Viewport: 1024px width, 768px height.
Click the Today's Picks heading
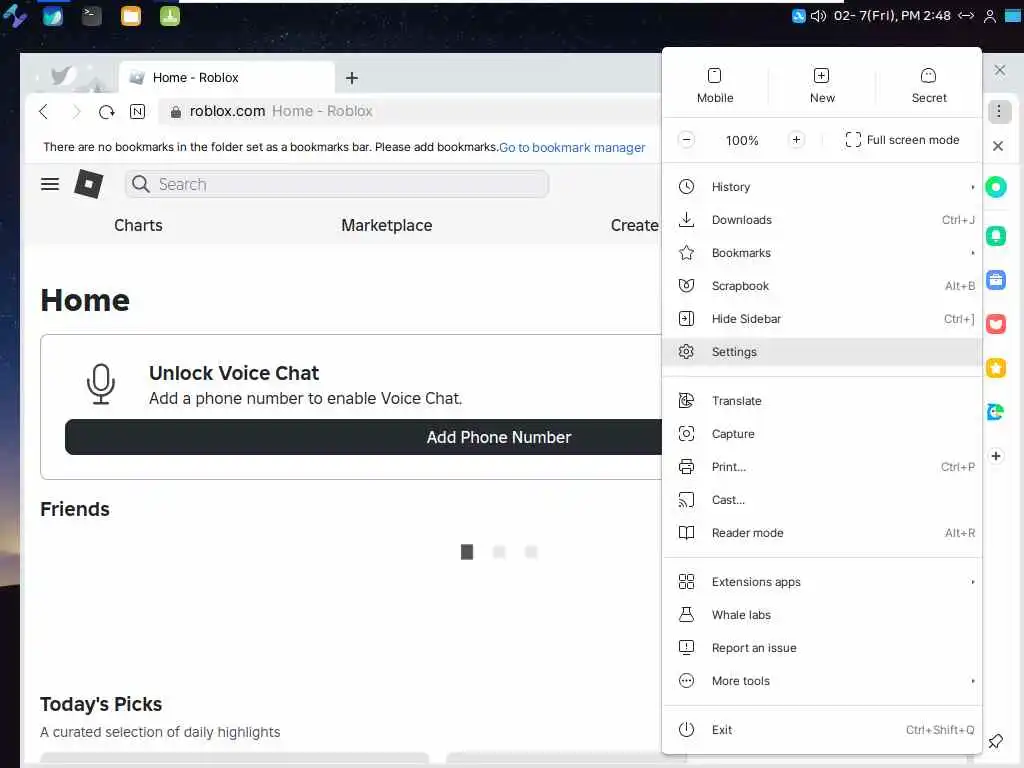click(x=101, y=704)
